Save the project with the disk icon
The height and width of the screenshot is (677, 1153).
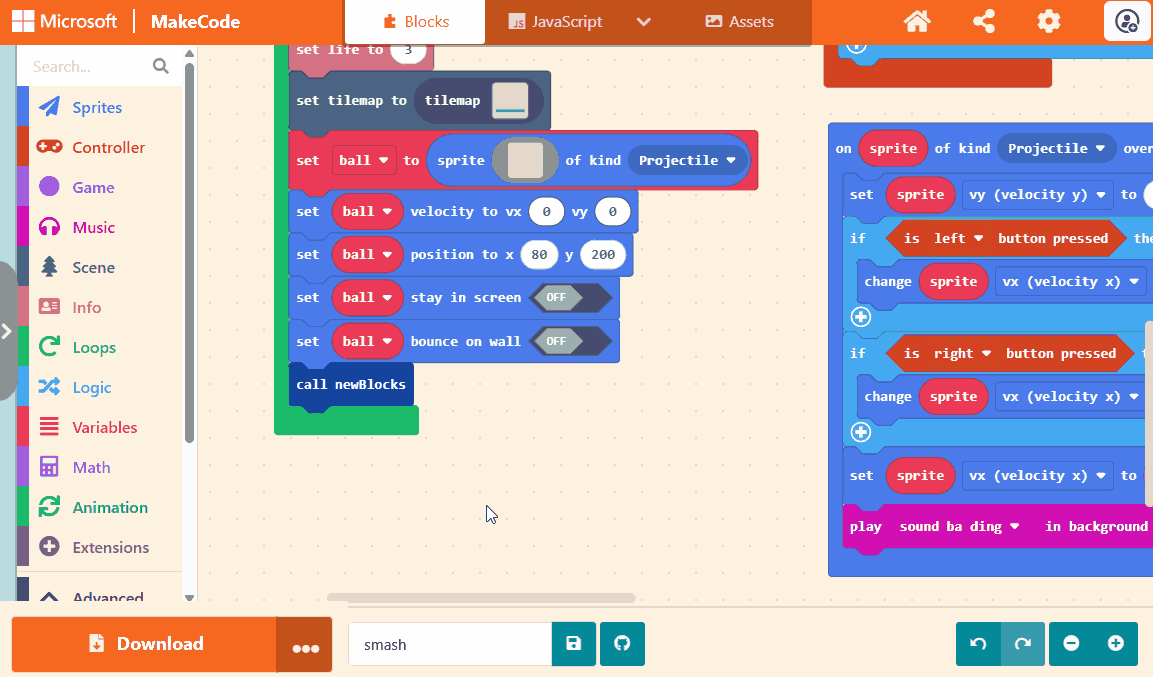coord(574,644)
